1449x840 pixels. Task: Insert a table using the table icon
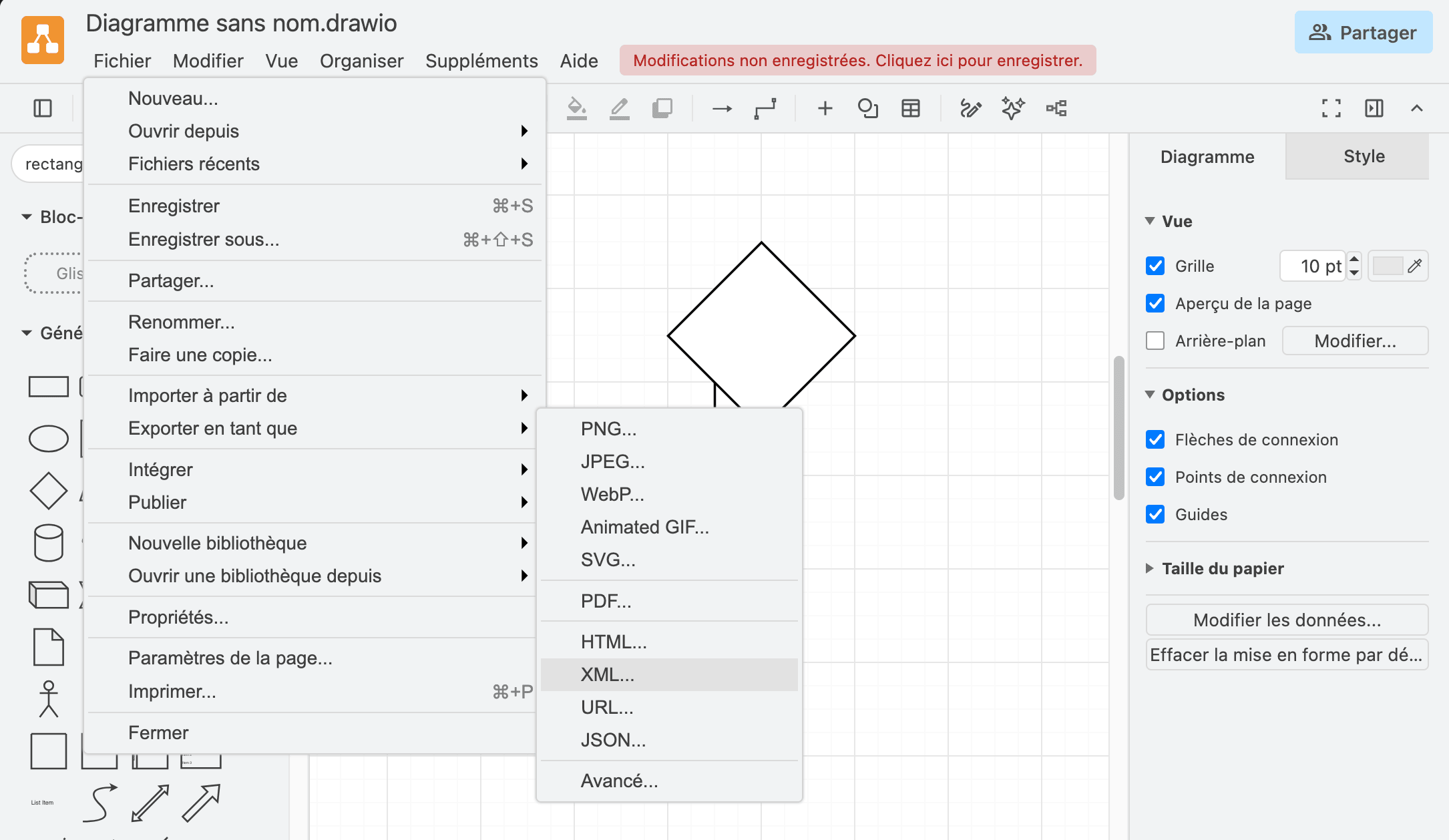coord(911,108)
